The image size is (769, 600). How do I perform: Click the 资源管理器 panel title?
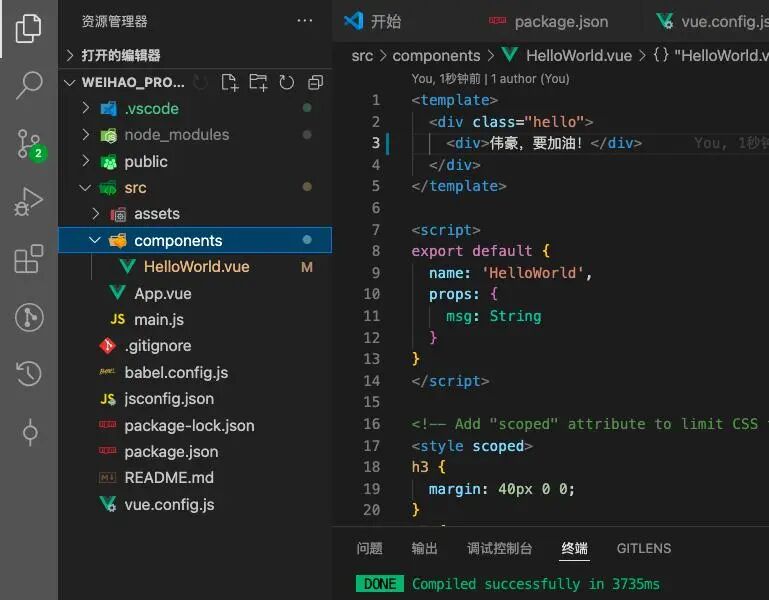click(114, 21)
